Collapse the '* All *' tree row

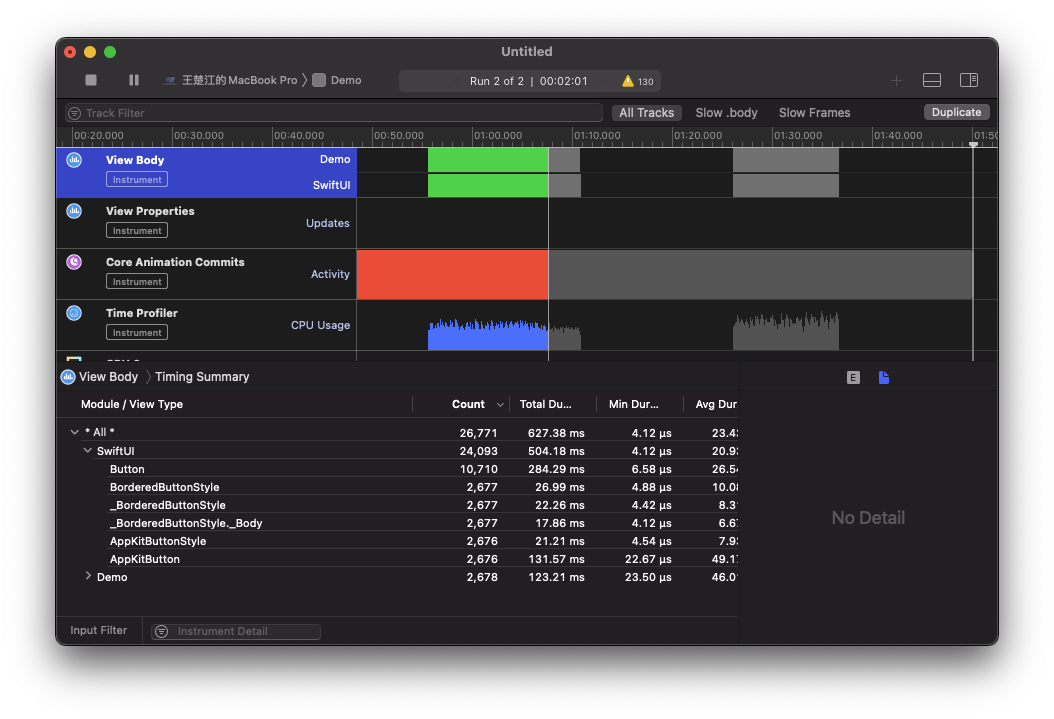pos(74,432)
